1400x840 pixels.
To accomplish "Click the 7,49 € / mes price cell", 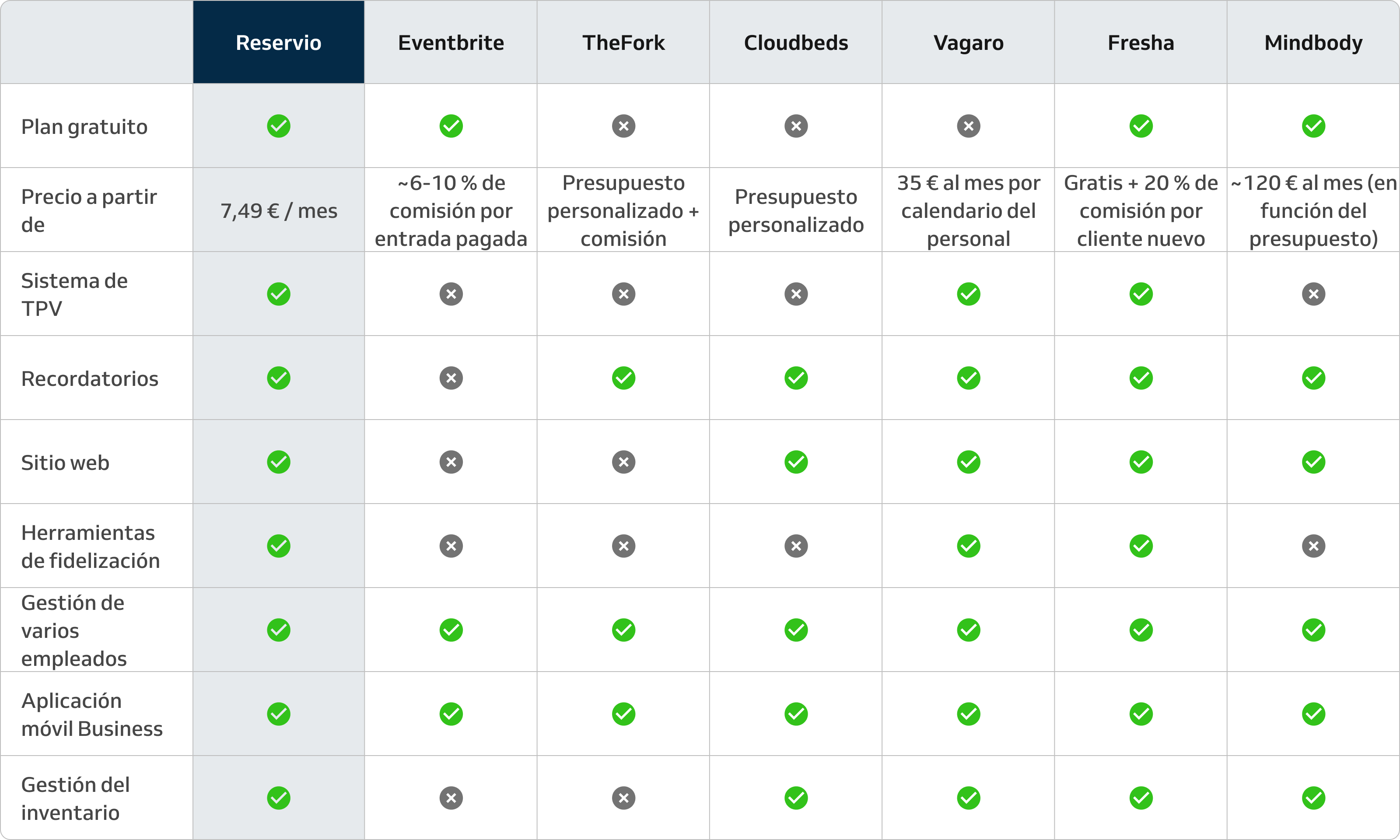I will [x=278, y=210].
